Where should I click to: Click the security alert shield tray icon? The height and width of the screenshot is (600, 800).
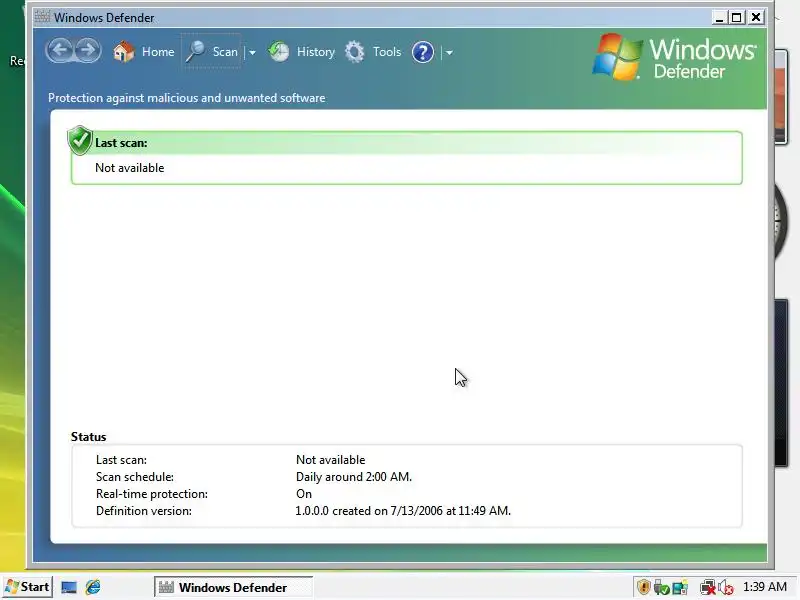[x=644, y=587]
